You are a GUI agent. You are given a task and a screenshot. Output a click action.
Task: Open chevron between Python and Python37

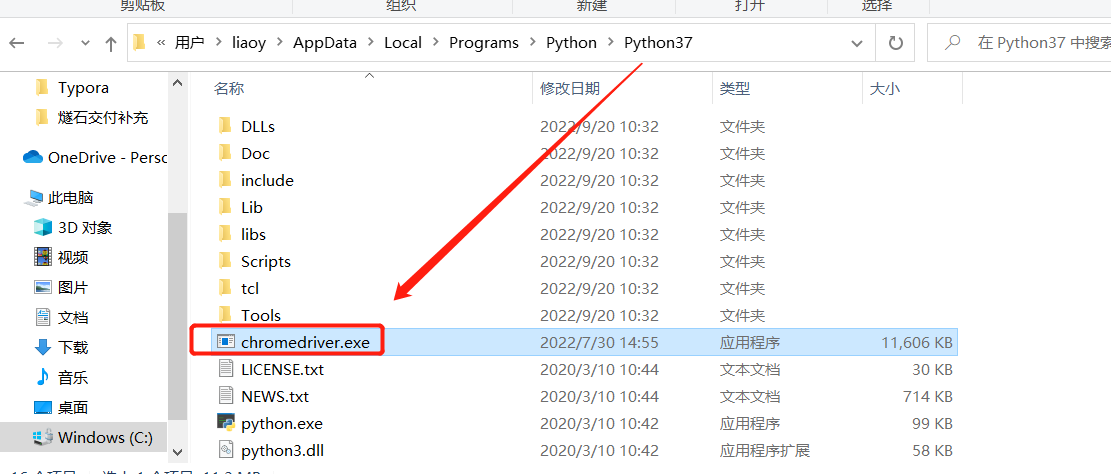tap(610, 43)
